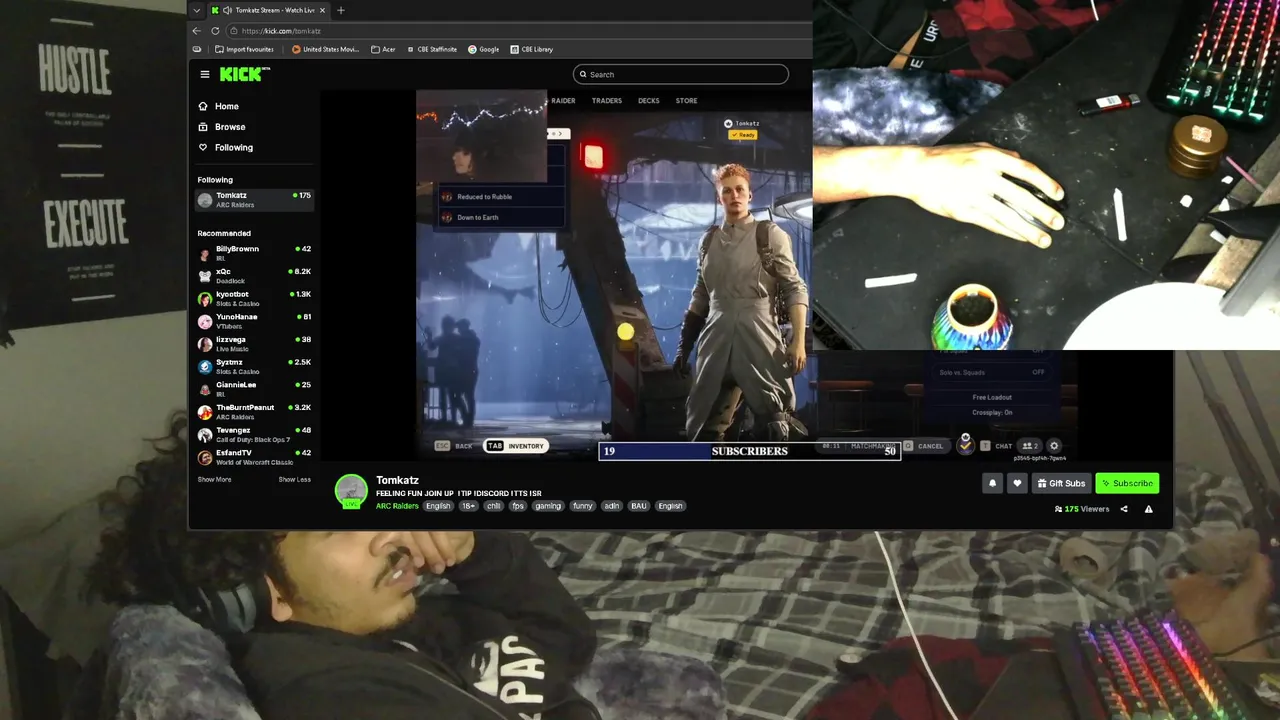Image resolution: width=1280 pixels, height=720 pixels.
Task: Open the Kick hamburger menu
Action: coord(204,74)
